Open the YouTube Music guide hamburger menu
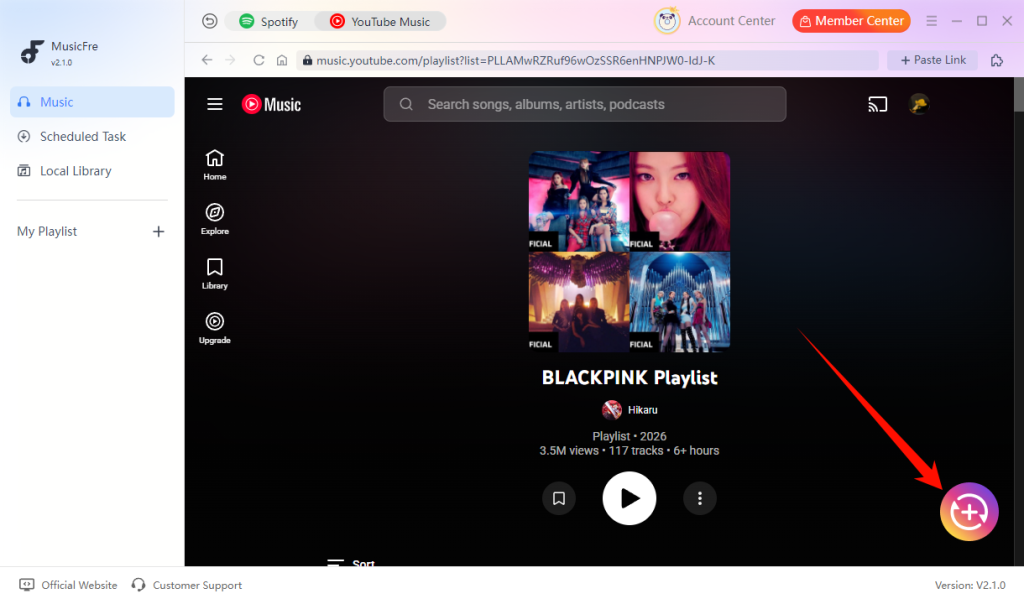Image resolution: width=1024 pixels, height=604 pixels. click(x=215, y=104)
